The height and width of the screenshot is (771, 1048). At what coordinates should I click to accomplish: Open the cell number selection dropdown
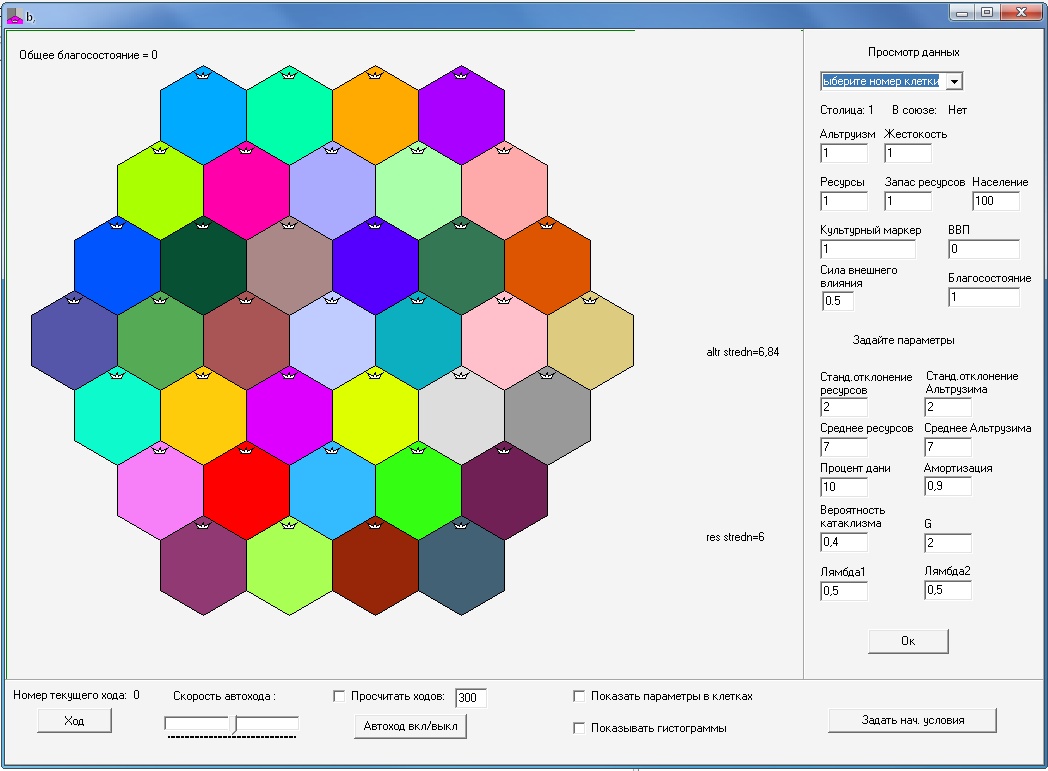(x=954, y=82)
